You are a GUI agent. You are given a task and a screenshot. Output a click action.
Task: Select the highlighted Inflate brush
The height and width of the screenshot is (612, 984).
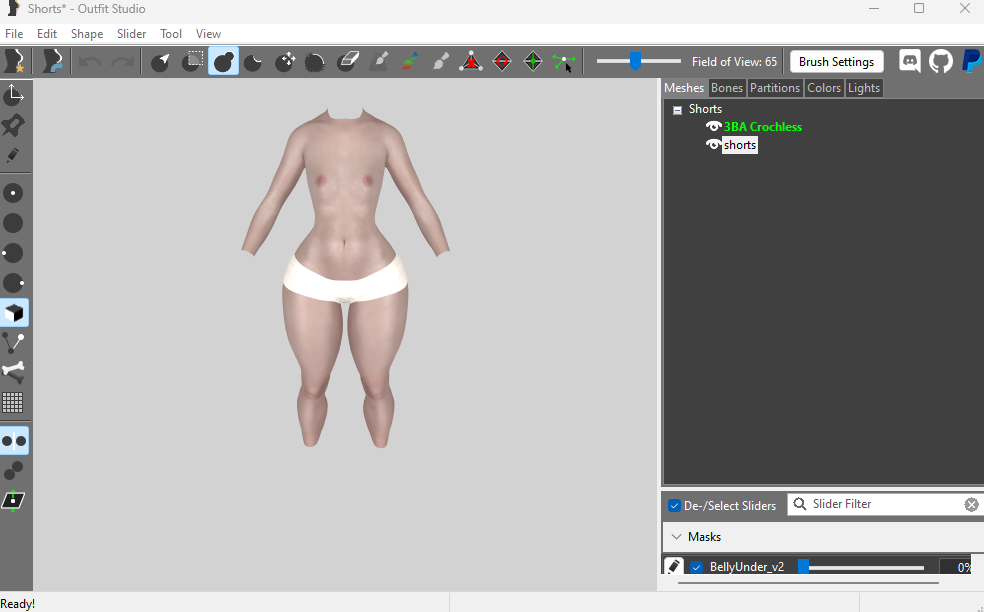tap(223, 62)
